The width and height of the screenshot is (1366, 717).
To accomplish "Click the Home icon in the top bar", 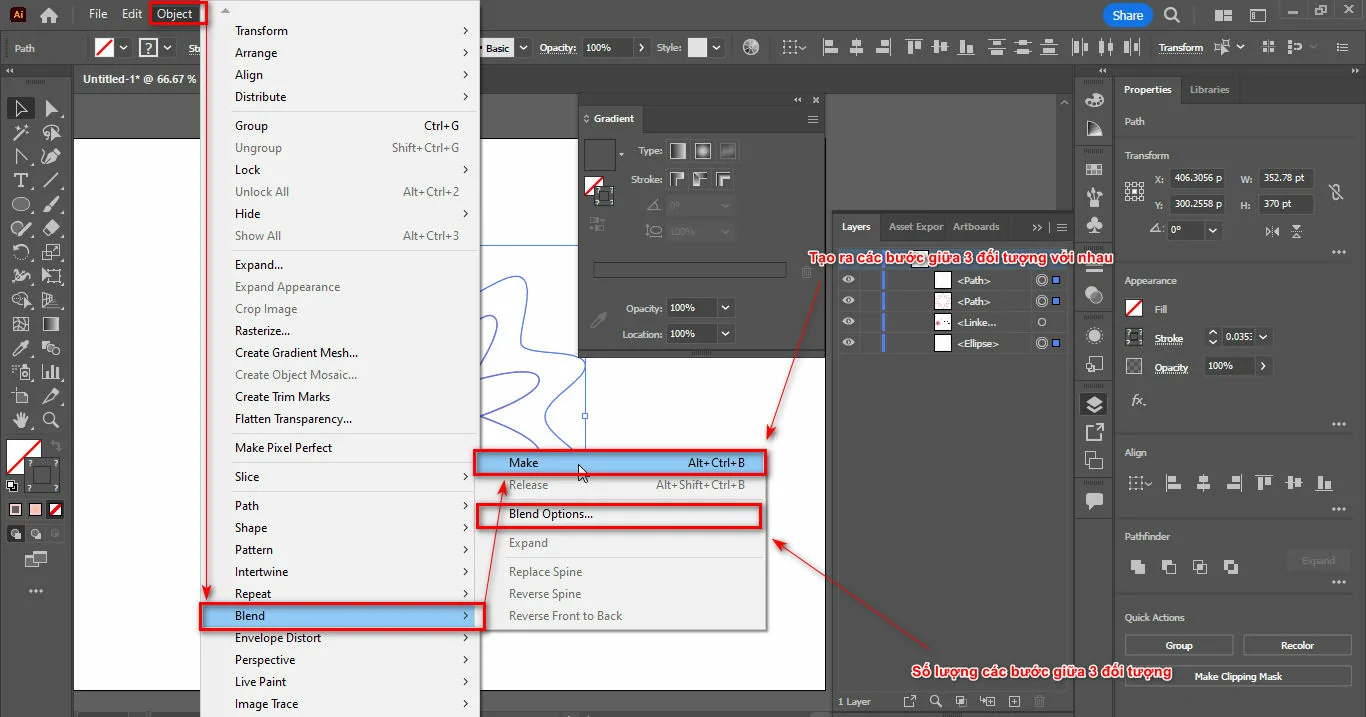I will click(48, 15).
